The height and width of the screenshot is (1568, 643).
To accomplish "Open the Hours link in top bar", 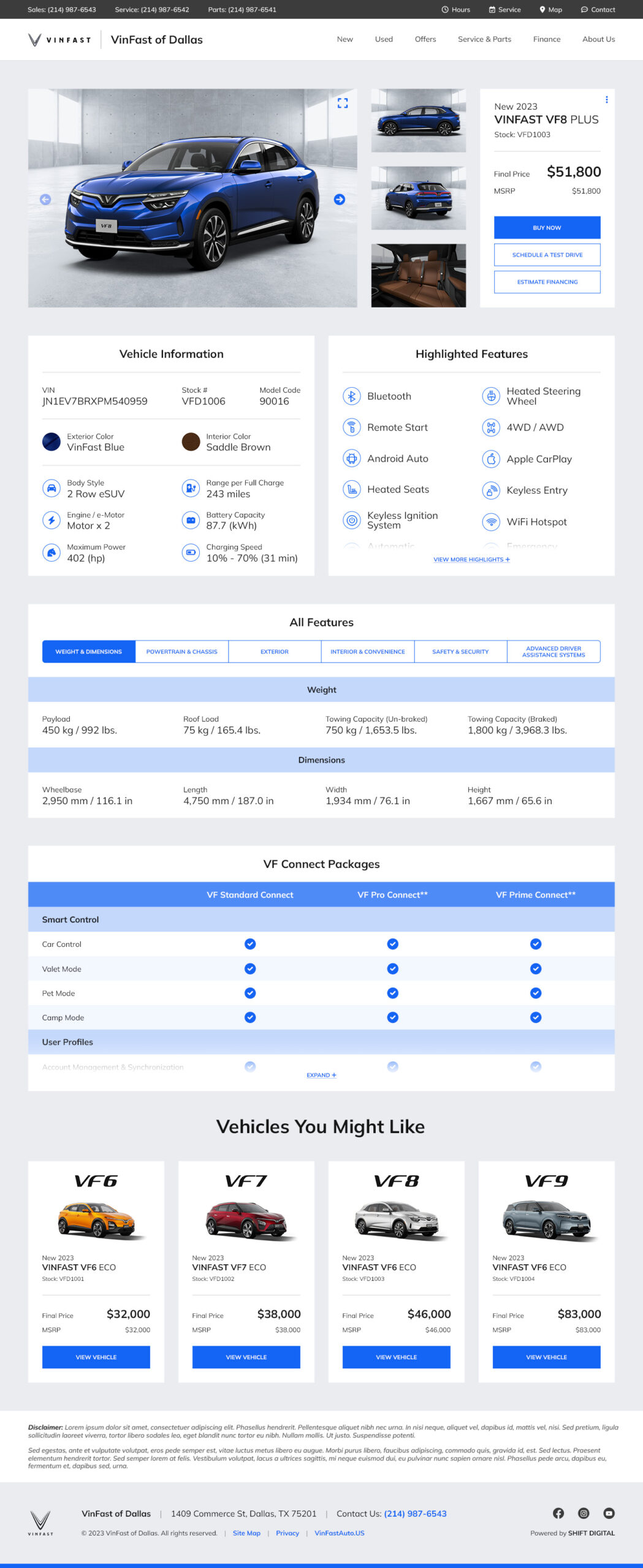I will point(455,10).
